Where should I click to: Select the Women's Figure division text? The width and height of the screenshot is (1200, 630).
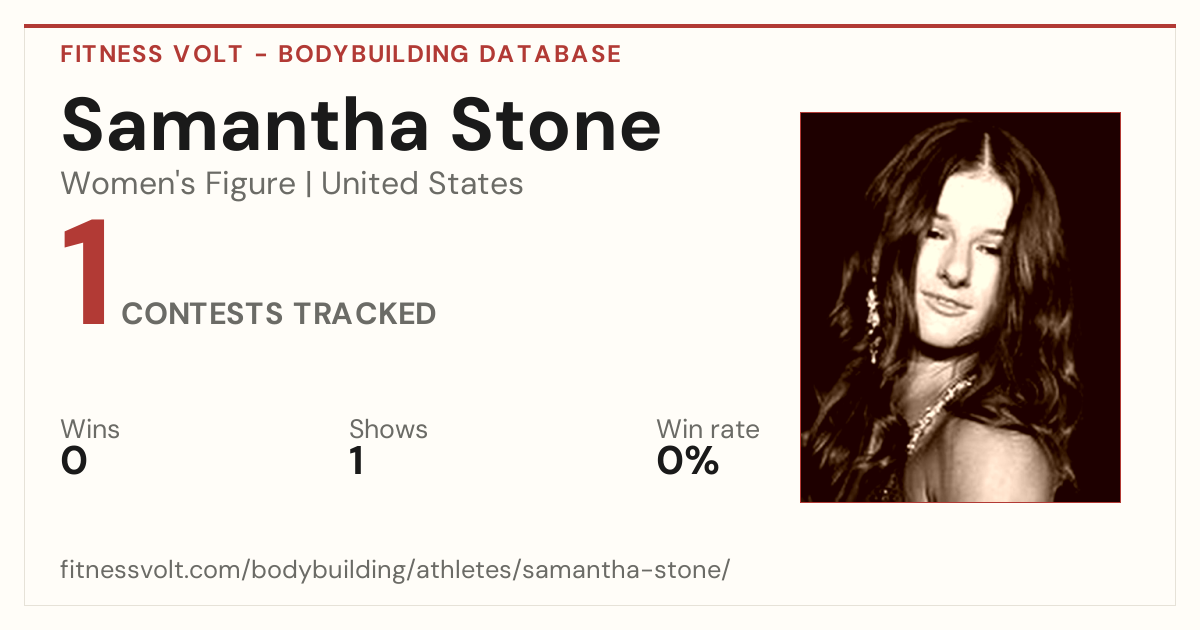[178, 184]
